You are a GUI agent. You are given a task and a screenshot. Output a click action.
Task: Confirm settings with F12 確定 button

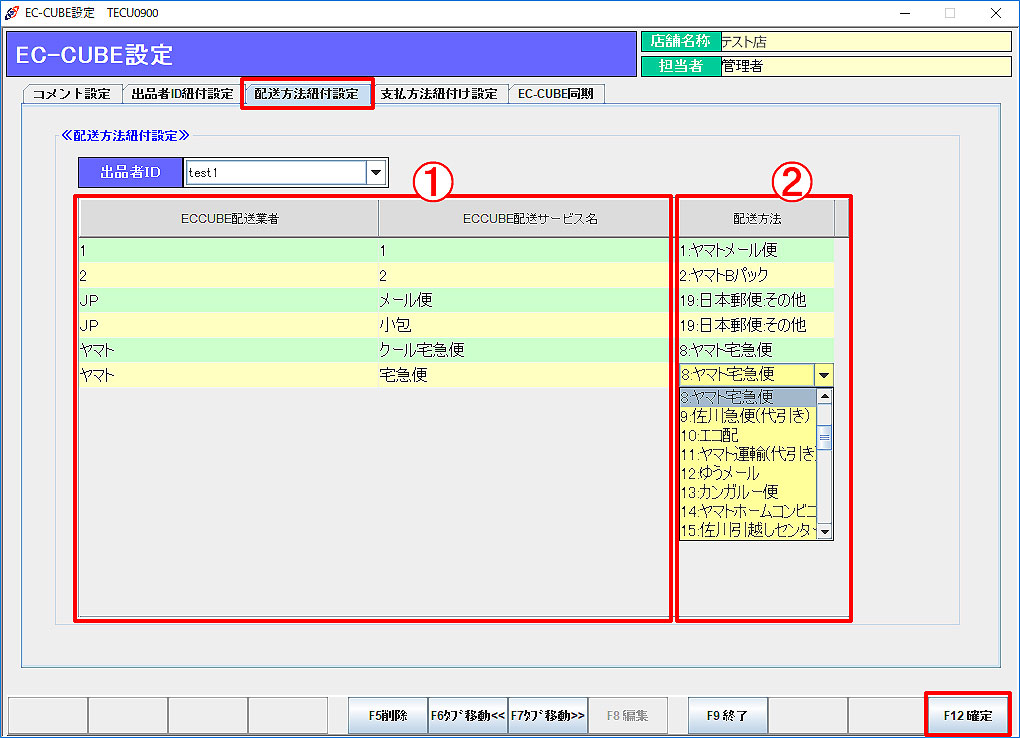tap(967, 715)
